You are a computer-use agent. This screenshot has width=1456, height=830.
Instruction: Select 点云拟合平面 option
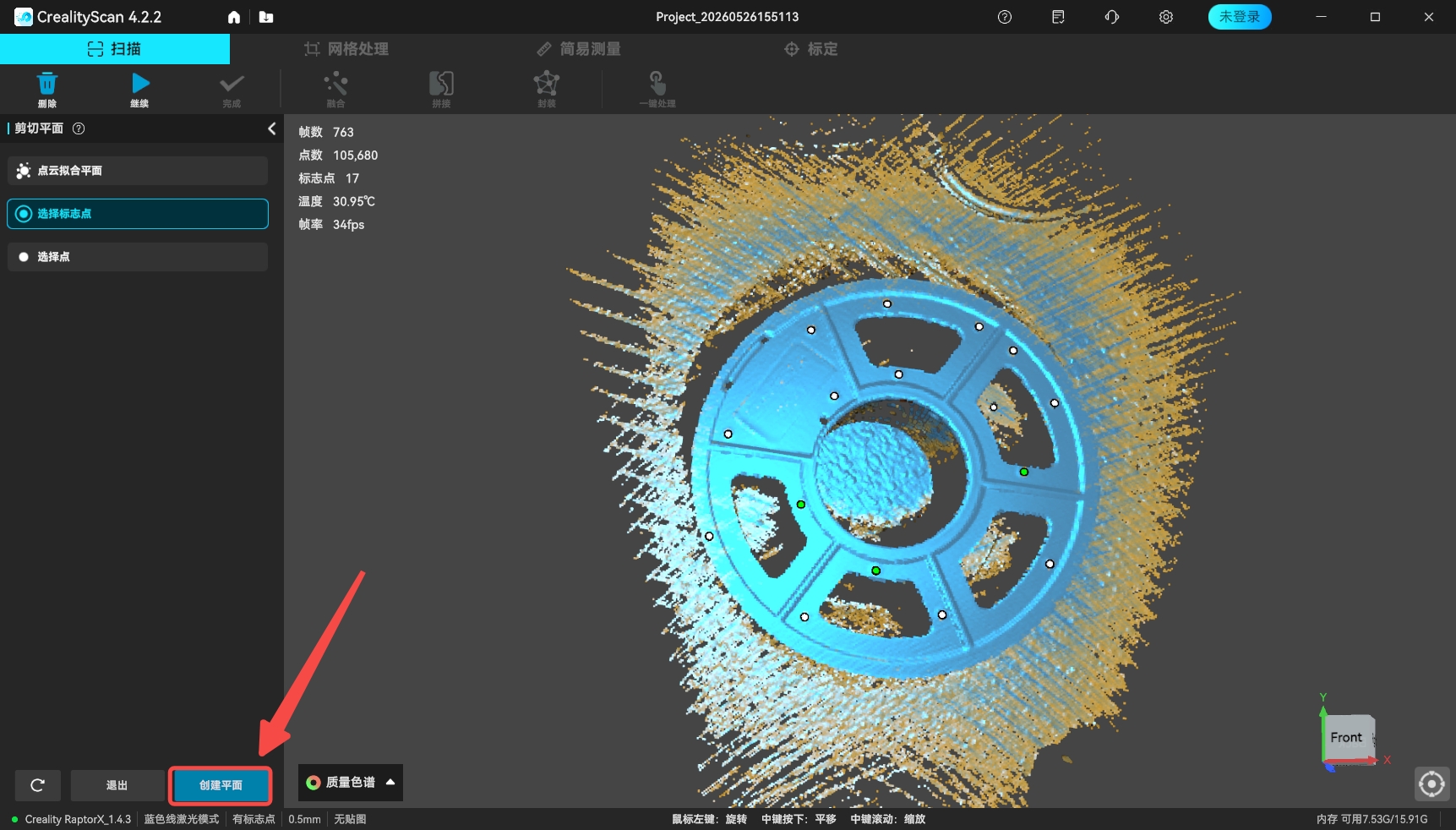(x=138, y=171)
